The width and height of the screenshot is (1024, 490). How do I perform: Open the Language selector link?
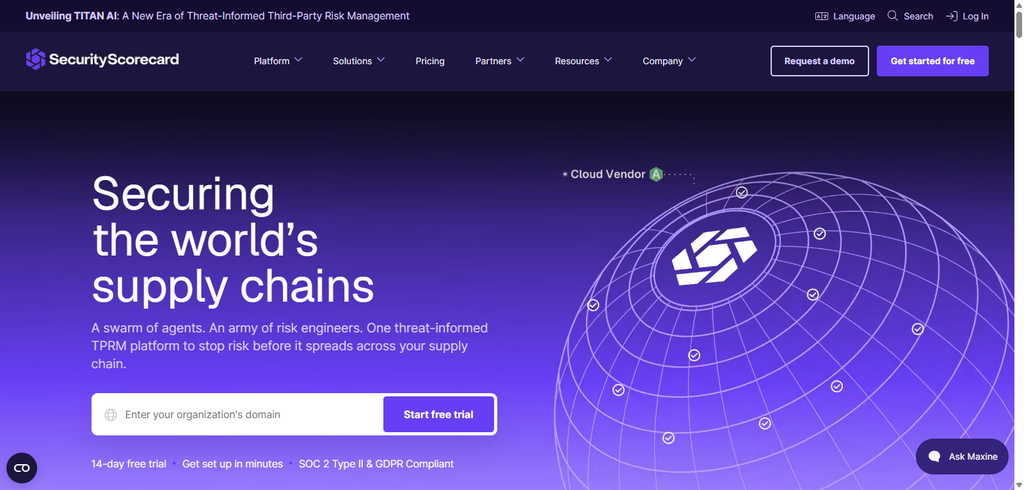(845, 16)
